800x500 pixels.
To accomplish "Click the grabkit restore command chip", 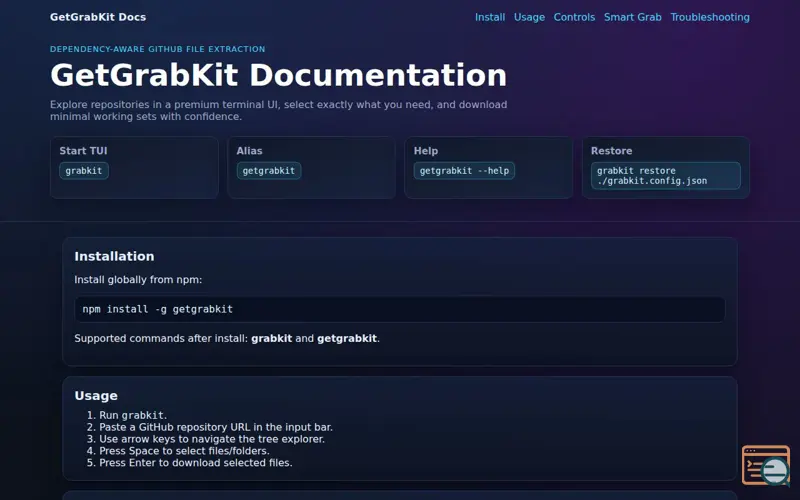I will [x=665, y=176].
